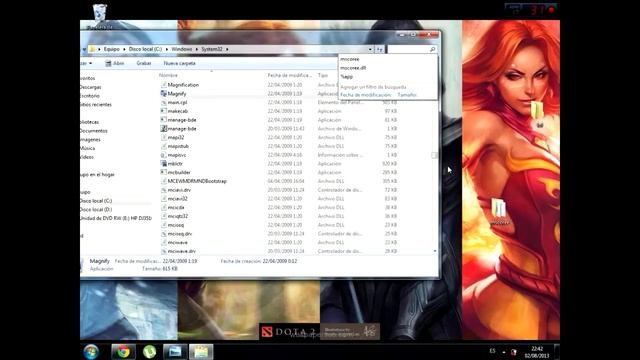
Task: Select the mapistub DLL icon
Action: (x=164, y=146)
